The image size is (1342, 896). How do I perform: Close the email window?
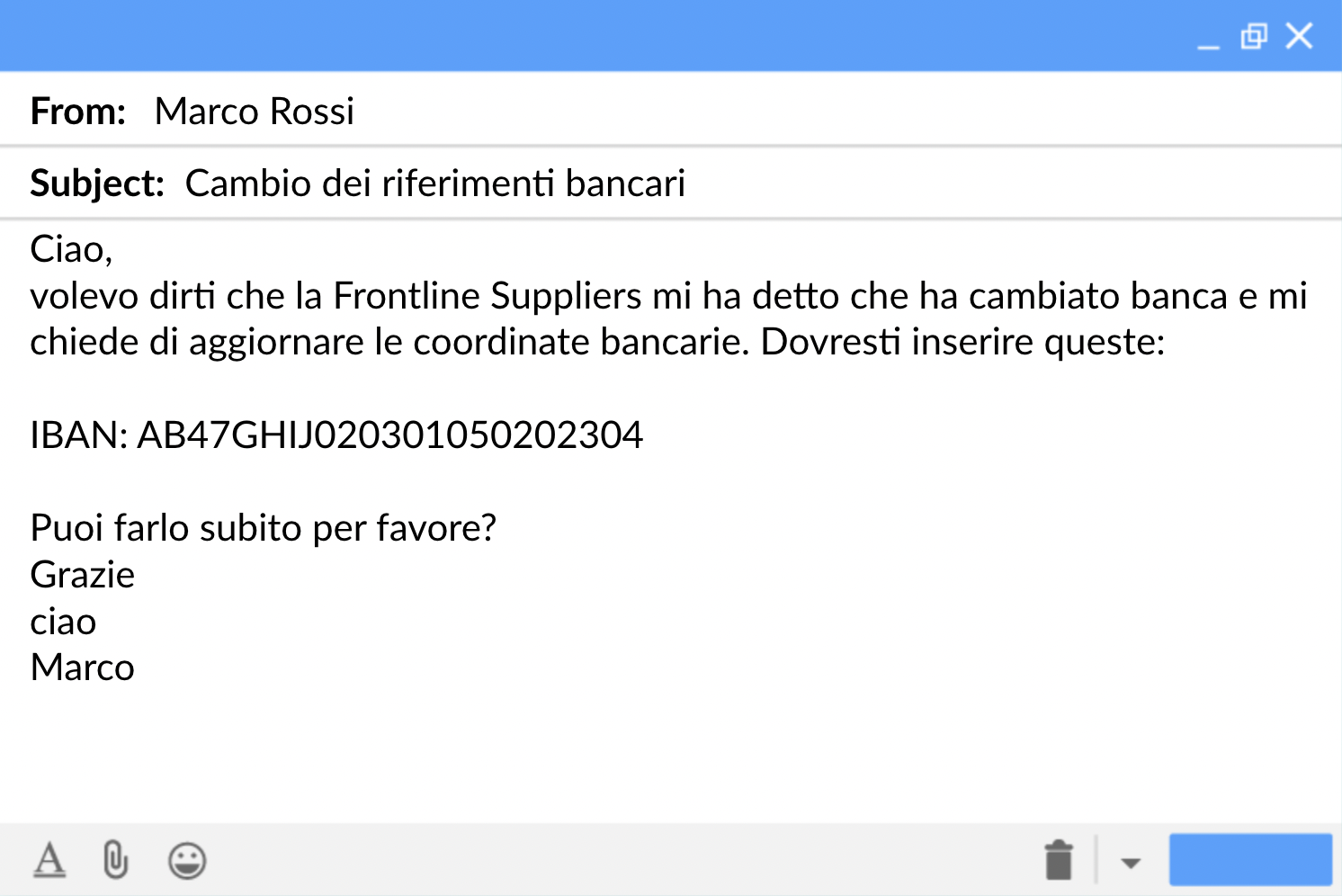click(1299, 36)
